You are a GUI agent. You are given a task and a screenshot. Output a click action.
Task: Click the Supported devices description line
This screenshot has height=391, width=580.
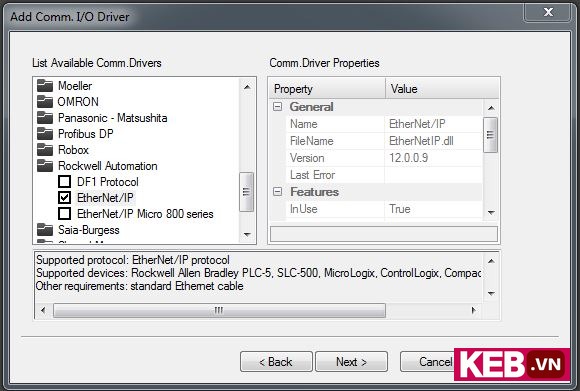pos(258,273)
